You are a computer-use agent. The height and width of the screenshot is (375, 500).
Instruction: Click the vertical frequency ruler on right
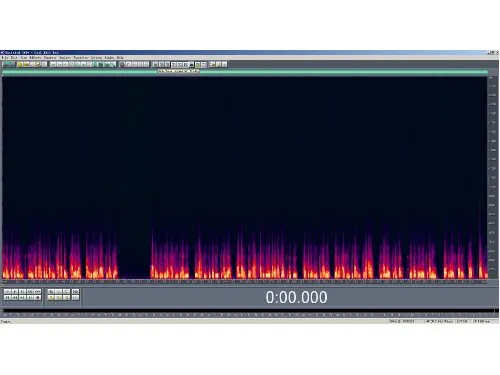pos(492,178)
